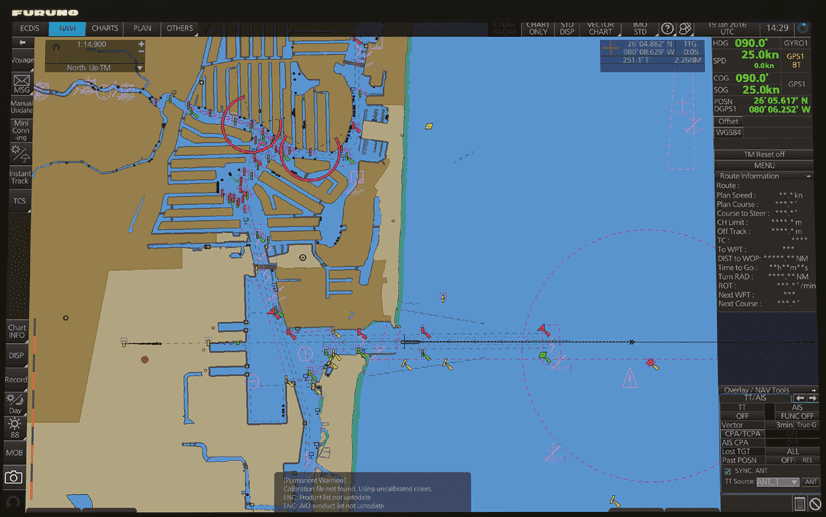Viewport: 826px width, 517px height.
Task: Go to next overlay page arrow
Action: [813, 398]
